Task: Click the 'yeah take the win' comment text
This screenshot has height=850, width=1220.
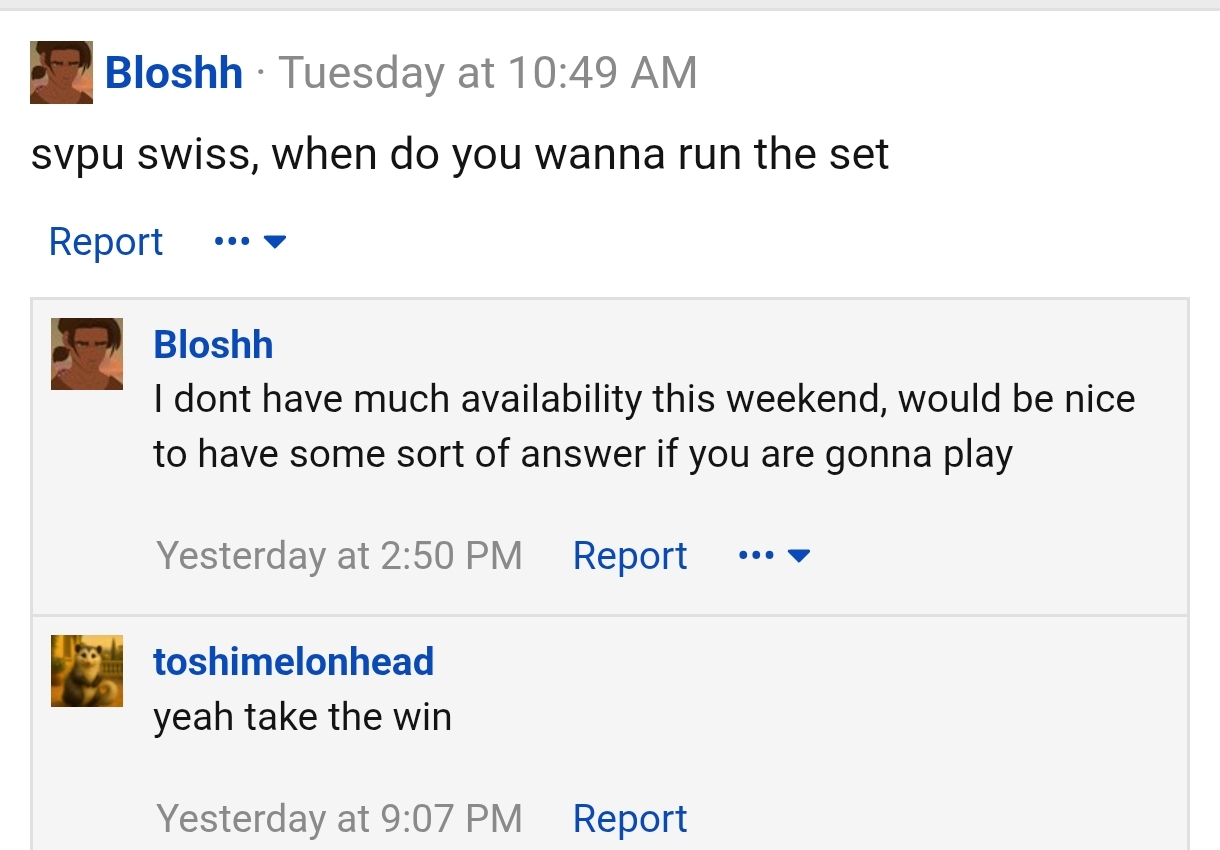Action: (x=302, y=717)
